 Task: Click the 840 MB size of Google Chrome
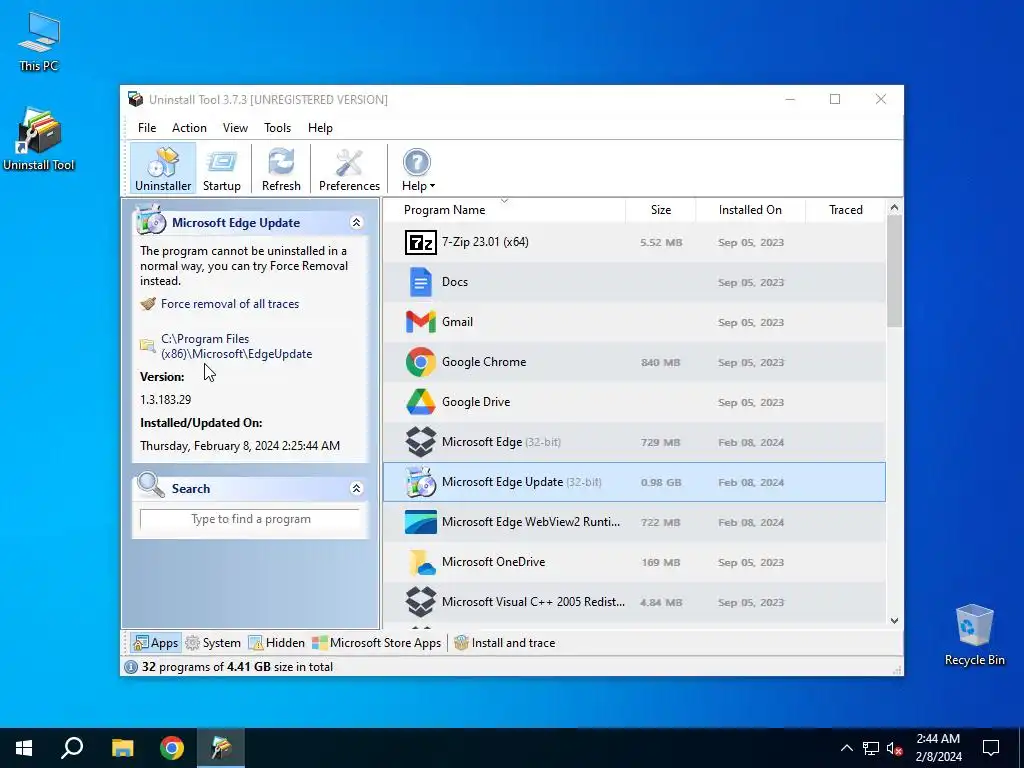(x=660, y=362)
